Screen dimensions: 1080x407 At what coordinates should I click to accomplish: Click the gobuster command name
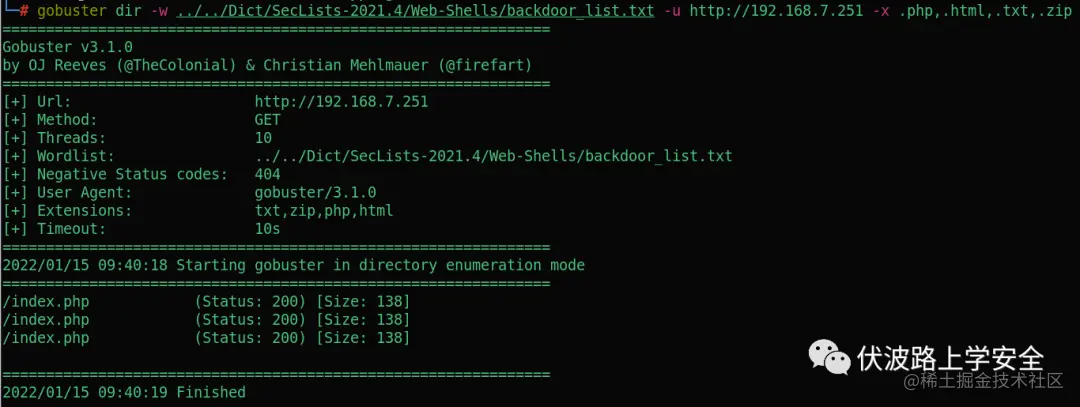click(x=72, y=12)
